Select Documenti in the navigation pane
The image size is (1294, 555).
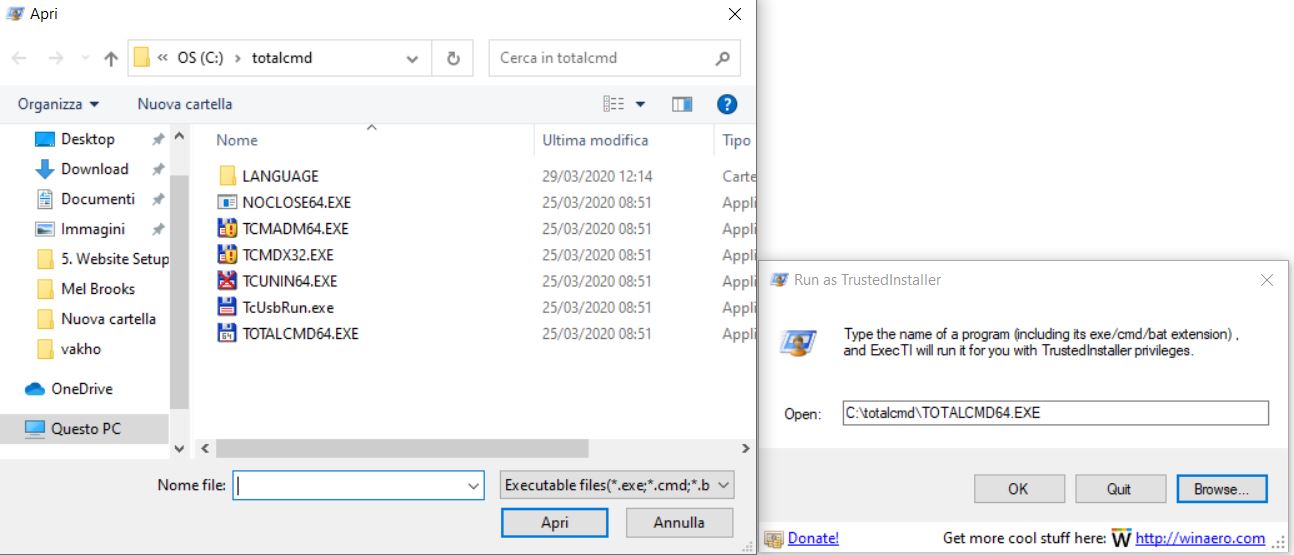[98, 199]
